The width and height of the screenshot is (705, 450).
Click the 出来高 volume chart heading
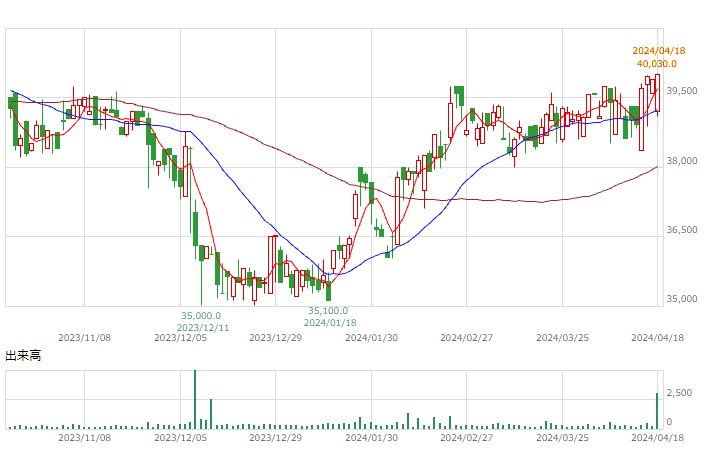23,356
